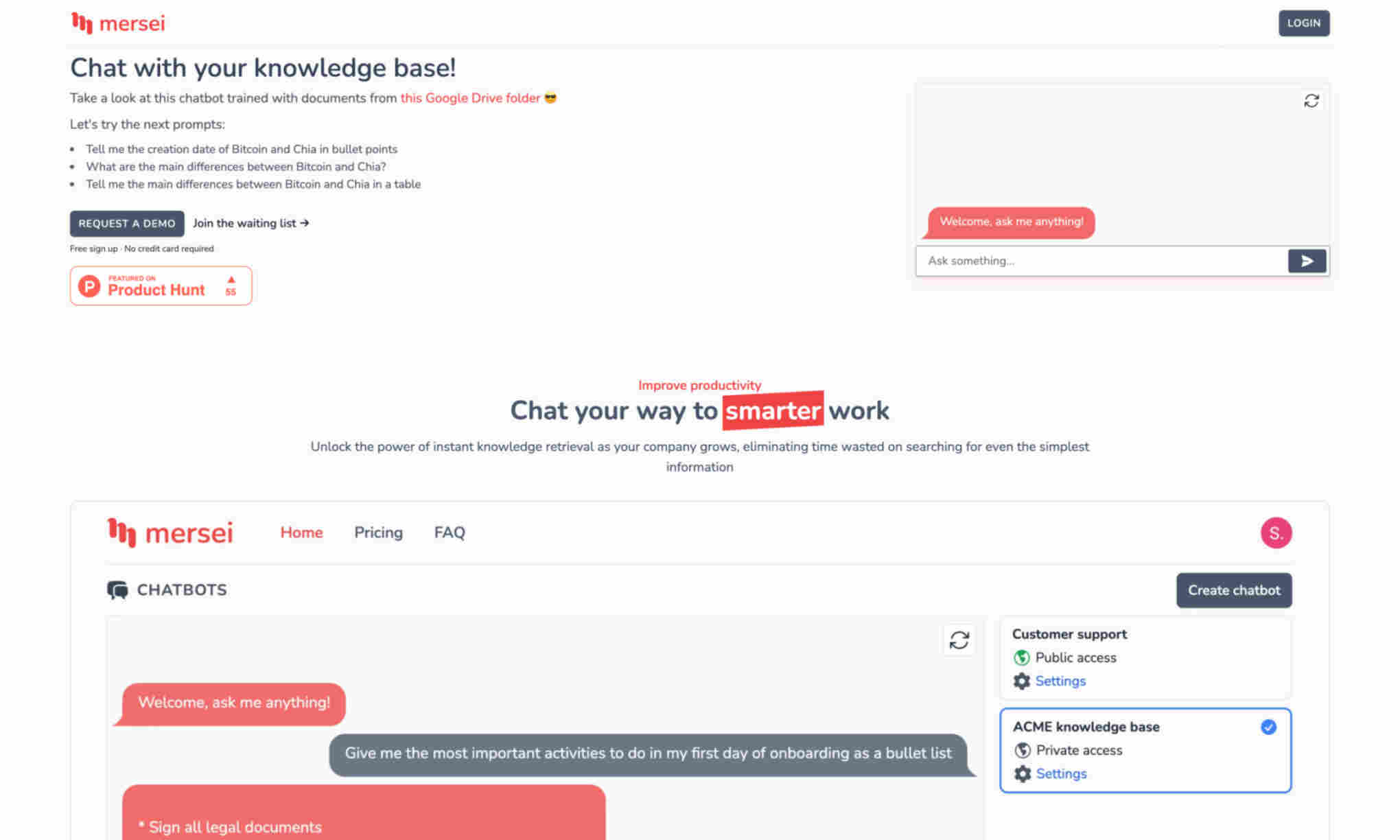Expand the FAQ menu item

449,532
